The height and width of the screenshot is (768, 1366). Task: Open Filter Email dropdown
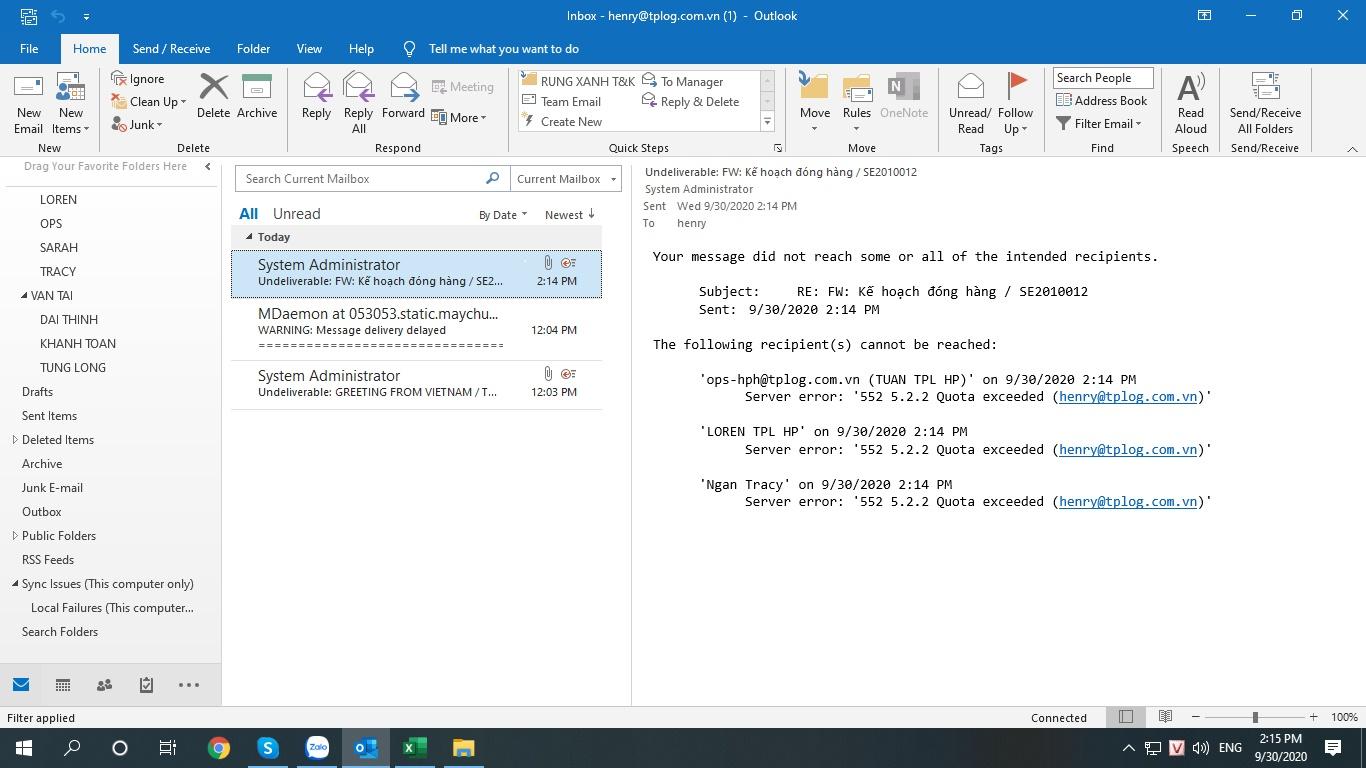pos(1098,124)
